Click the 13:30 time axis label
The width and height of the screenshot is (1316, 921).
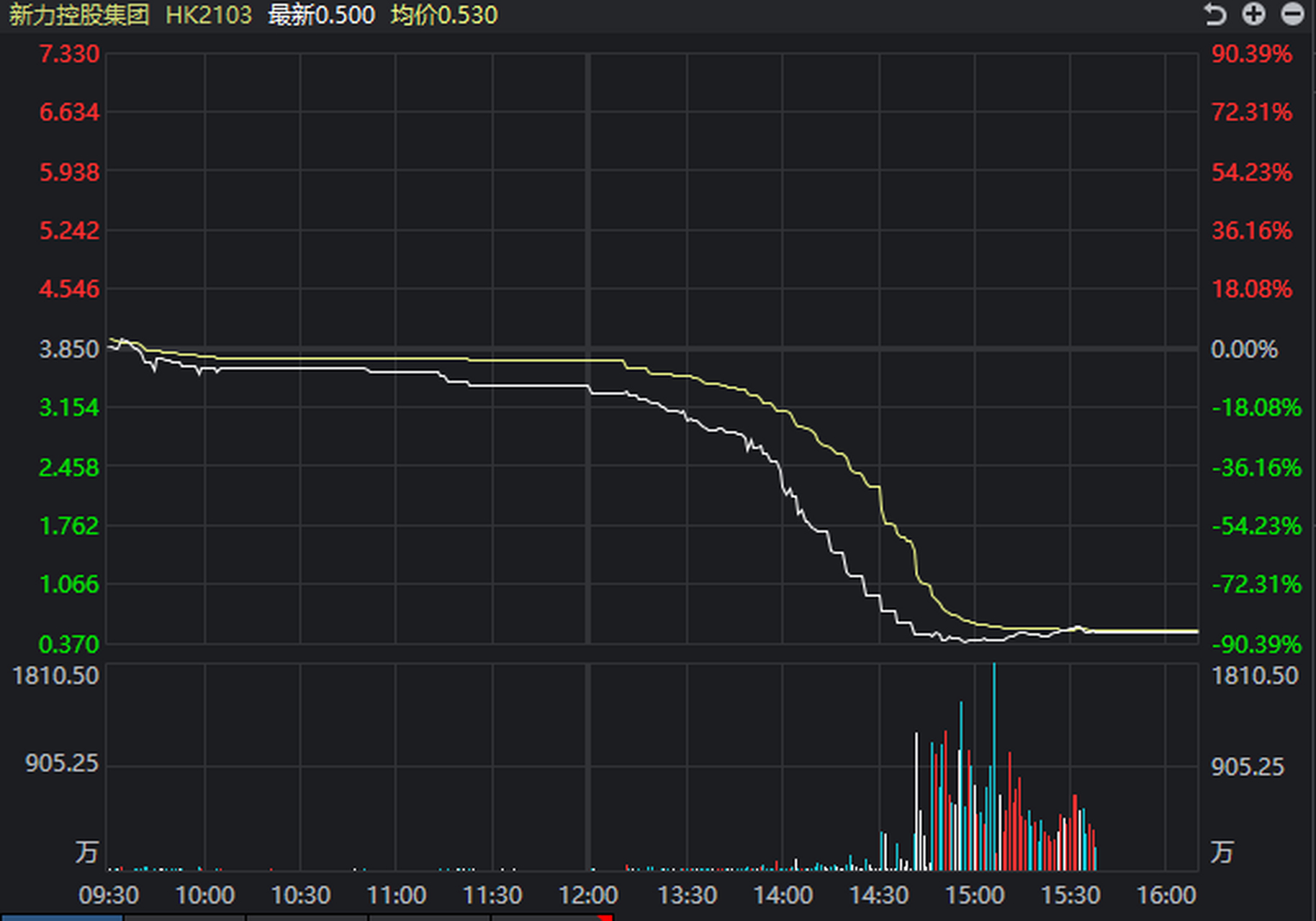coord(688,895)
